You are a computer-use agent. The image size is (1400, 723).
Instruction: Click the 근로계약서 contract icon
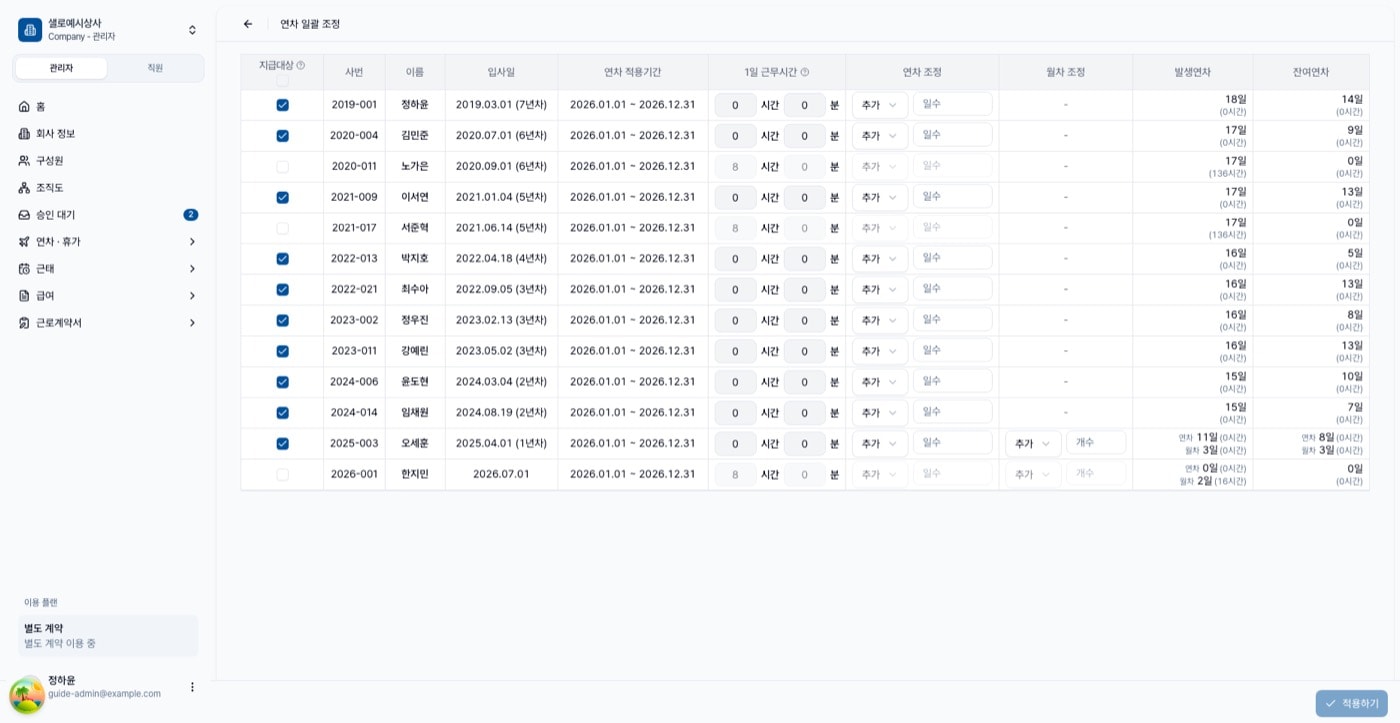25,322
